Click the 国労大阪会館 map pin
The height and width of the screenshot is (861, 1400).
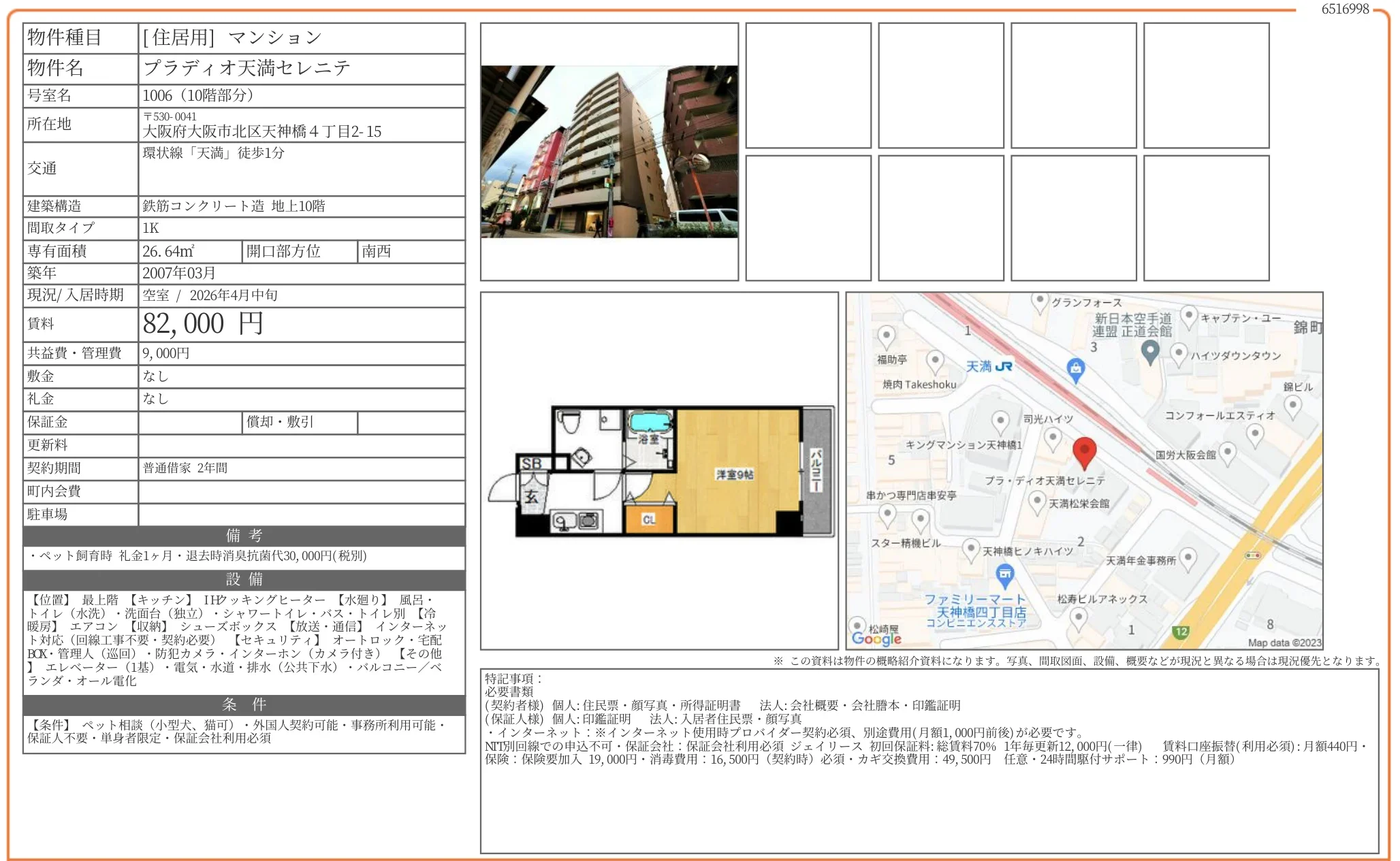(x=1227, y=452)
